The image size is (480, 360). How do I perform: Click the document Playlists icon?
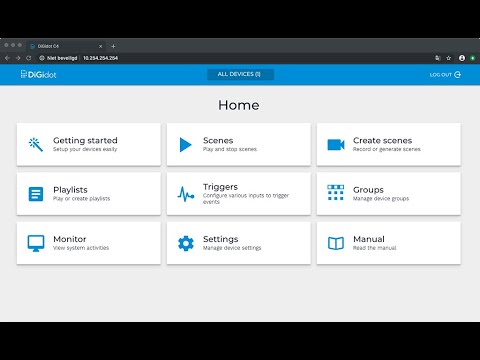click(36, 194)
